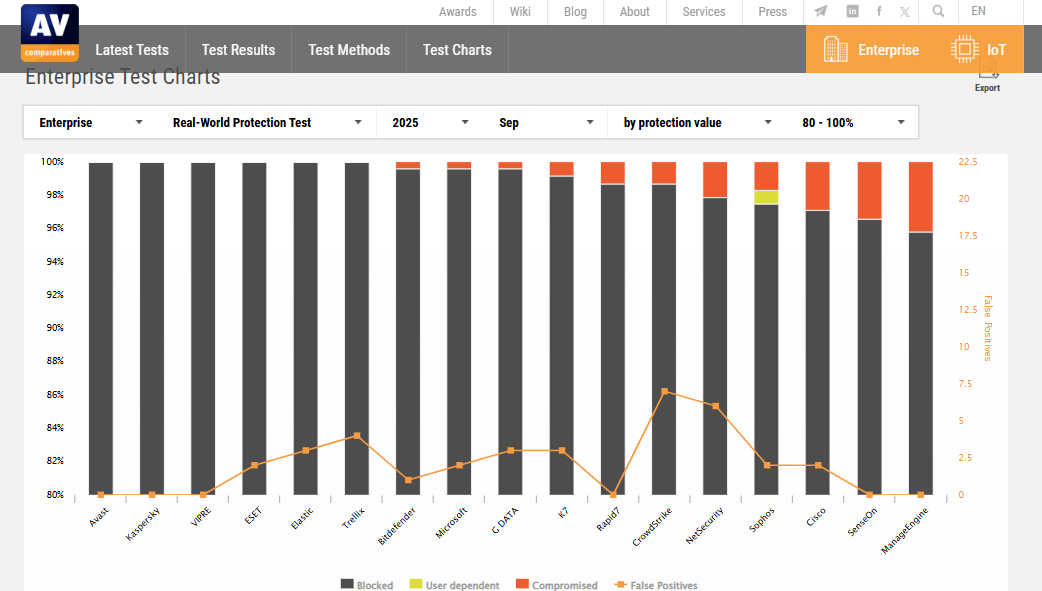Click the ManageEngine compromised red segment
This screenshot has width=1042, height=591.
pyautogui.click(x=921, y=197)
